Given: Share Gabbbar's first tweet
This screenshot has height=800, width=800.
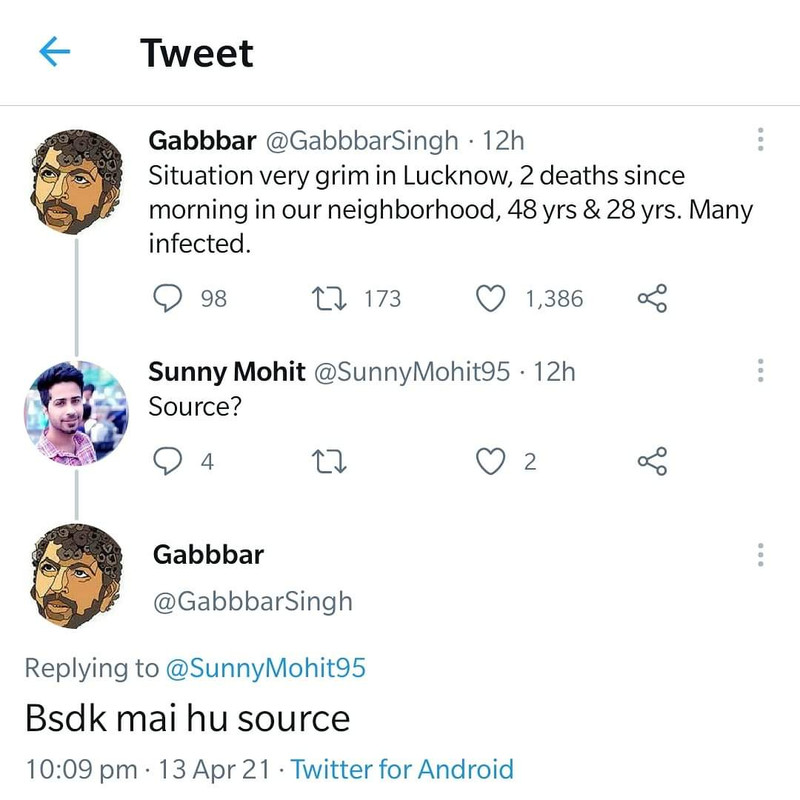Looking at the screenshot, I should (x=652, y=298).
